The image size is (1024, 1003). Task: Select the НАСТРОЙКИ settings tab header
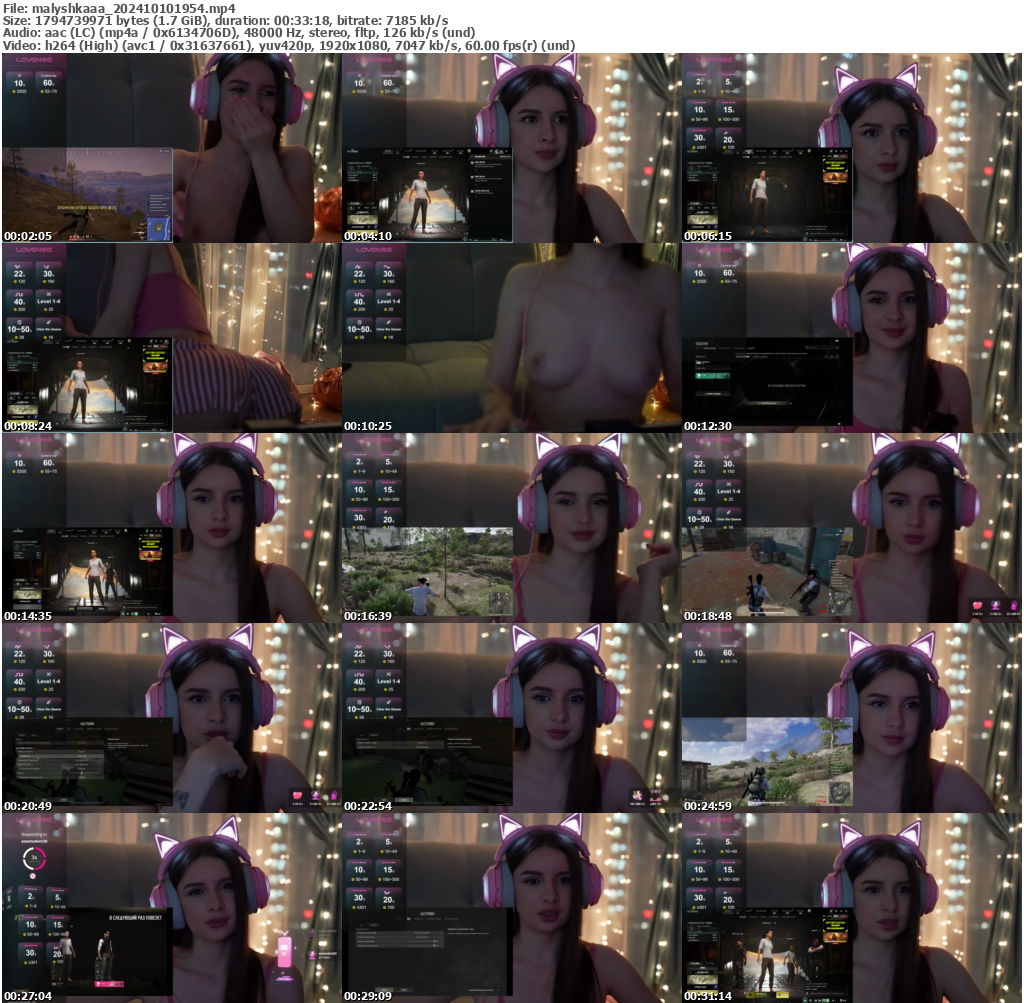coord(427,913)
